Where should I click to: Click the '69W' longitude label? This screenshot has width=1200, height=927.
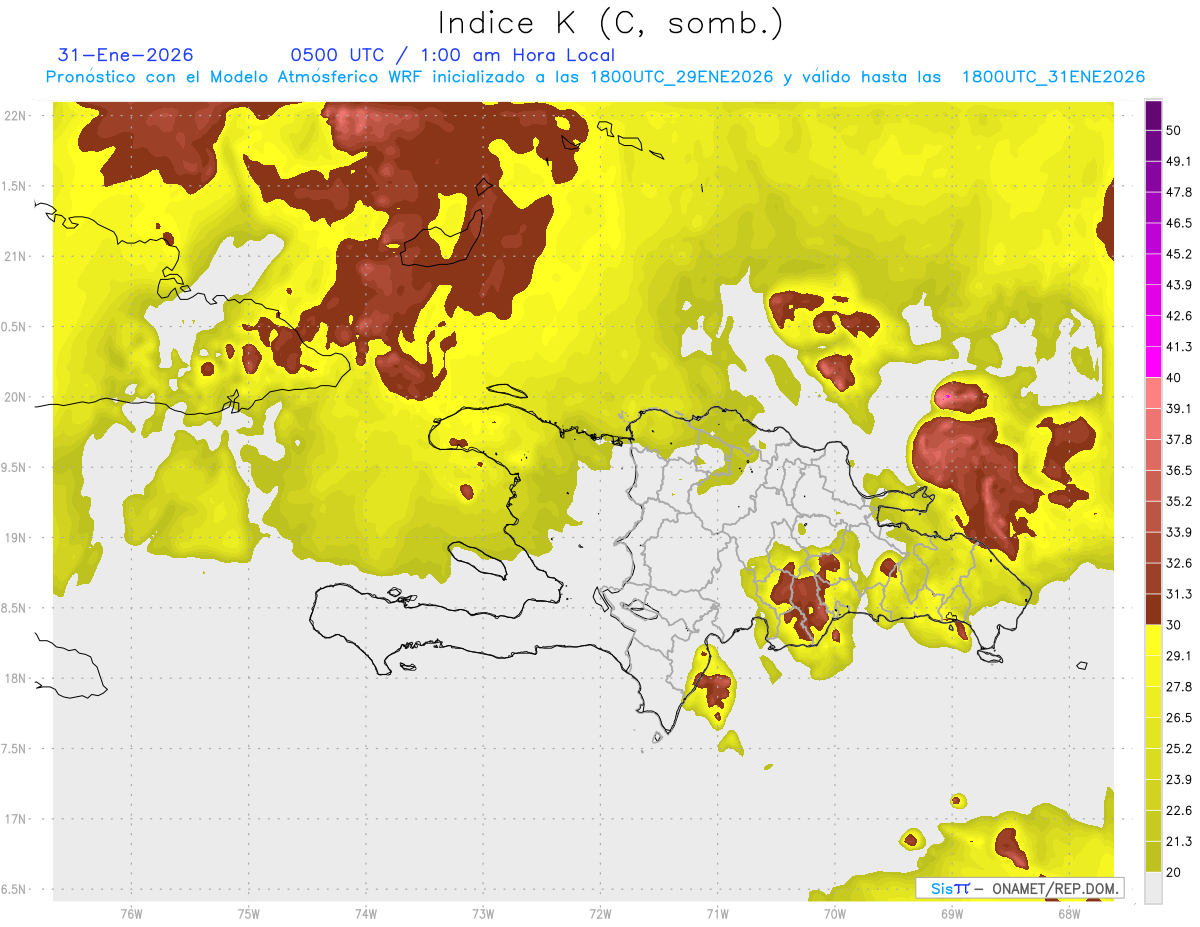tap(951, 913)
